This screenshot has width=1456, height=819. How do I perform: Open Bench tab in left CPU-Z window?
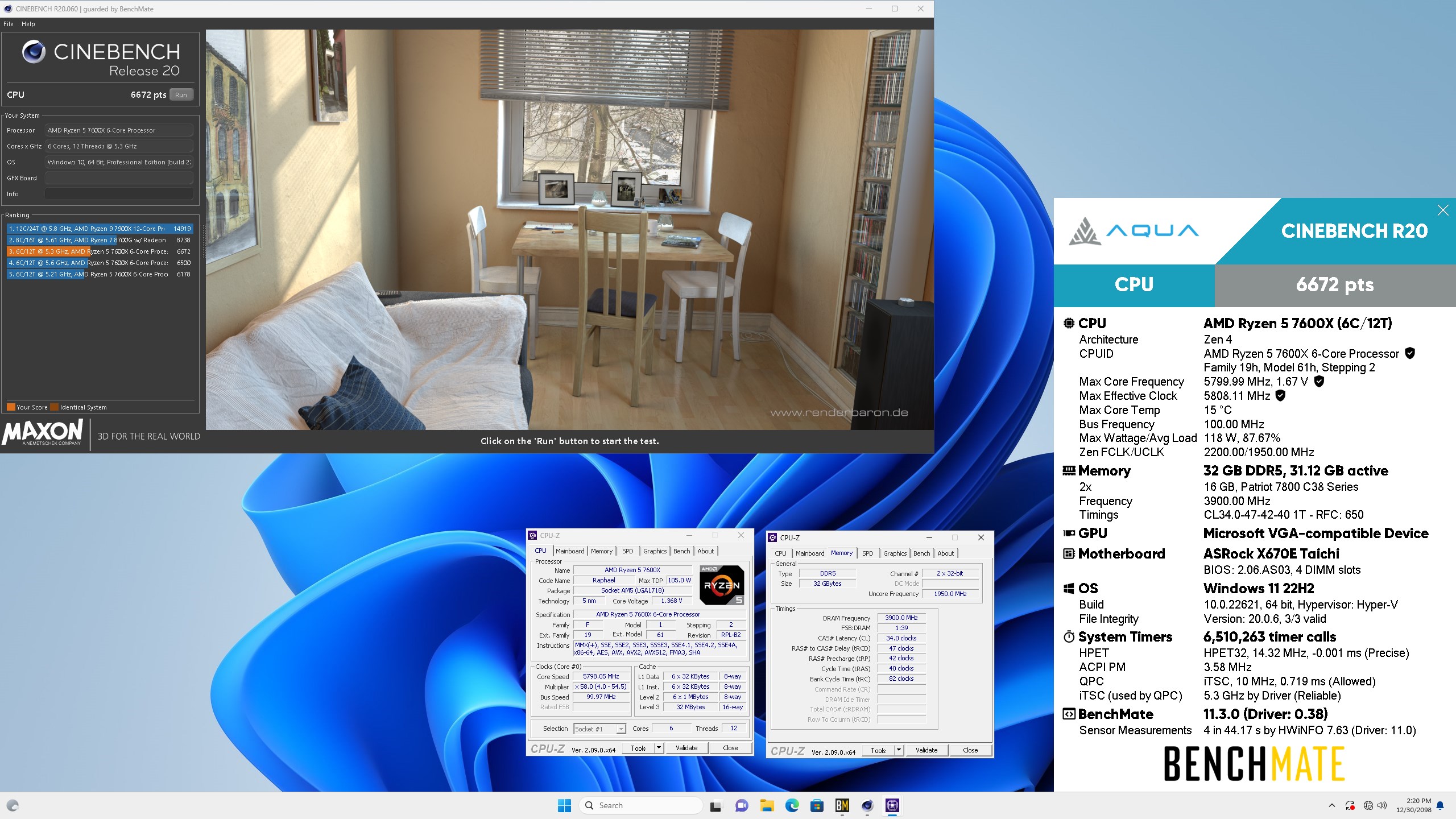click(x=681, y=551)
